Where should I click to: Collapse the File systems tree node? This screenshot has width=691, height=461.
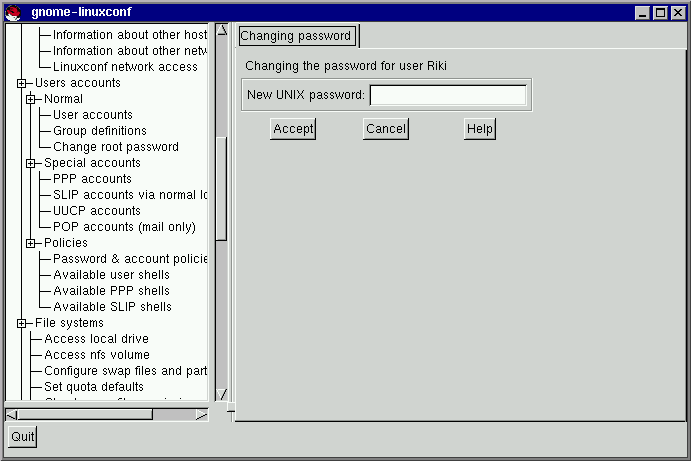(21, 323)
